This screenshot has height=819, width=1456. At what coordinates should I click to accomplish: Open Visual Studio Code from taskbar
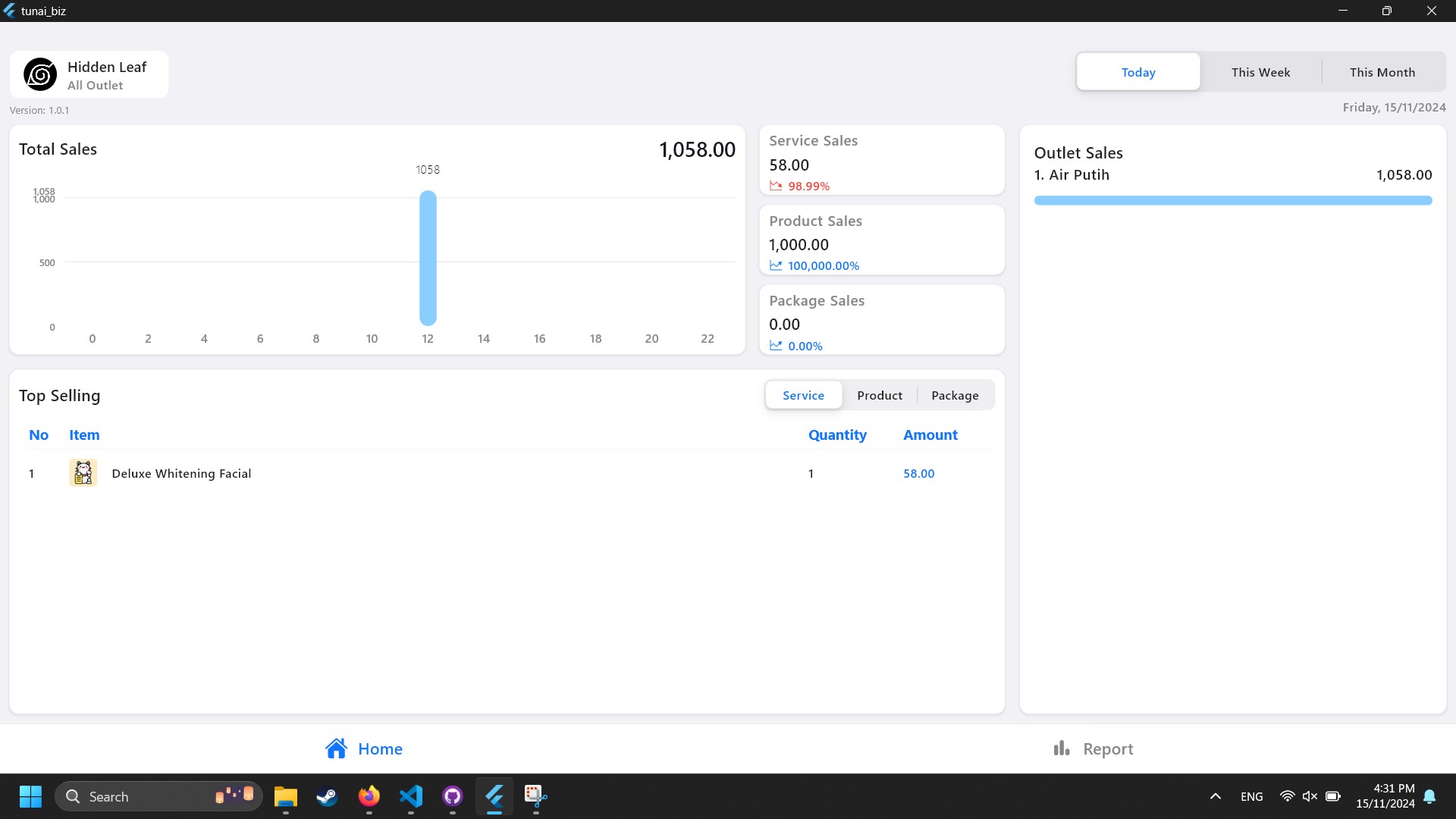pos(411,796)
